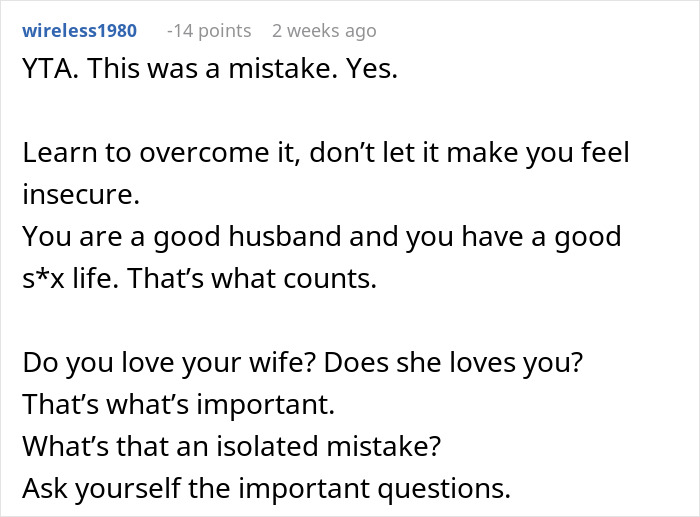Click the line "You are a good husband"

click(322, 237)
